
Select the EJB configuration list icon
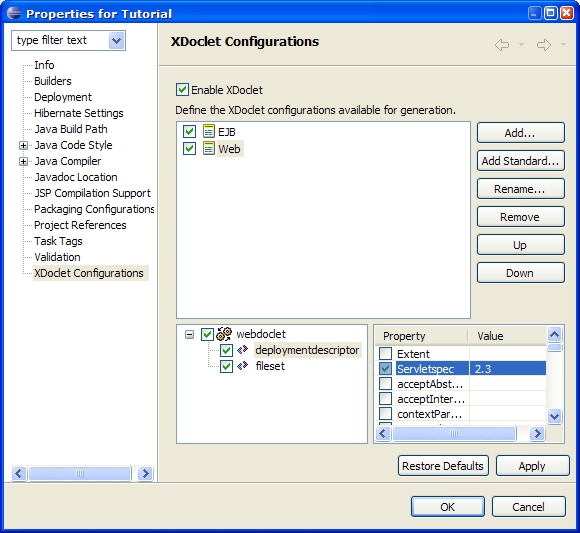(209, 131)
